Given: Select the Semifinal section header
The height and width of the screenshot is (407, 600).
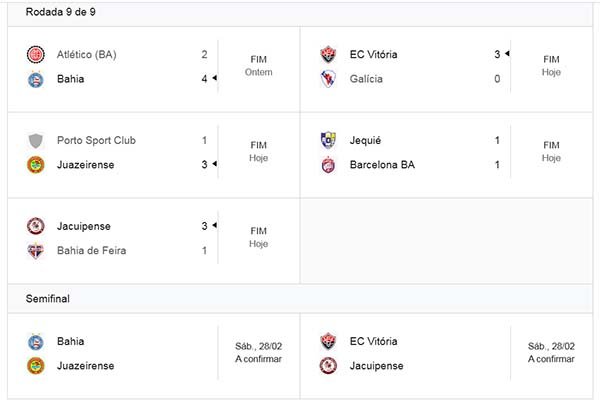Looking at the screenshot, I should click(x=48, y=298).
